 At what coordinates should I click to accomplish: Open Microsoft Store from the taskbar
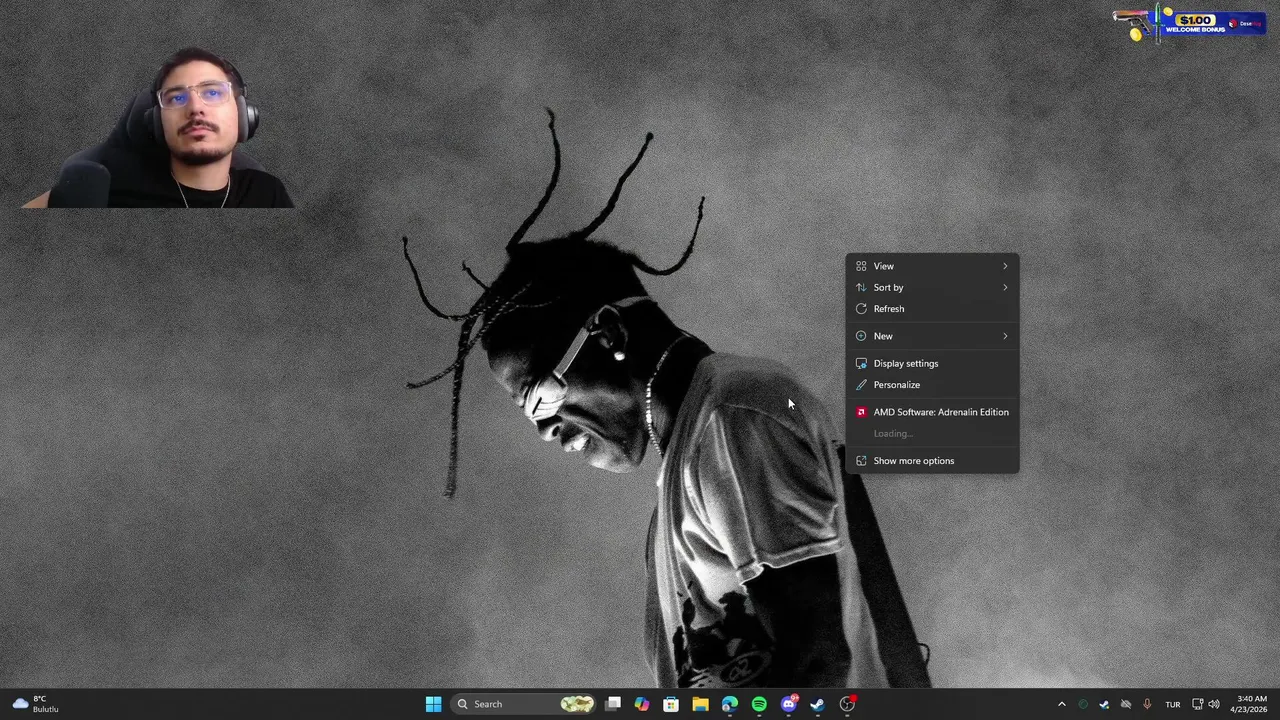(x=671, y=704)
